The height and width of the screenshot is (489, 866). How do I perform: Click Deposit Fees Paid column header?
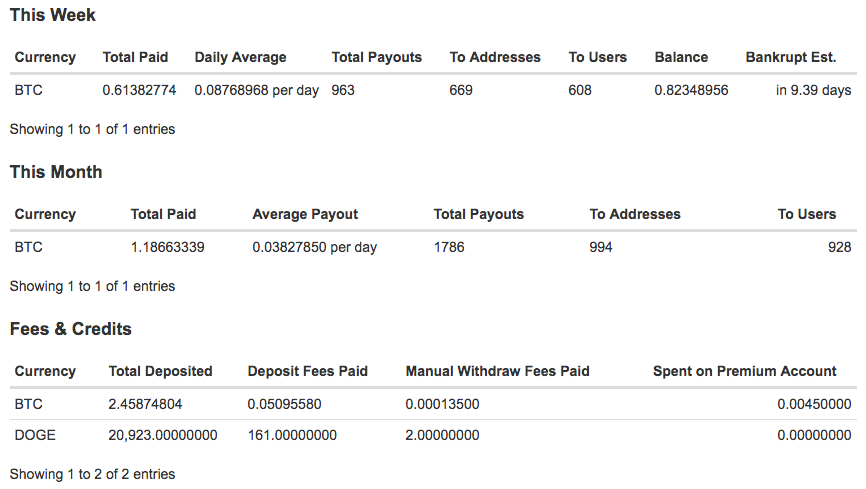coord(307,371)
